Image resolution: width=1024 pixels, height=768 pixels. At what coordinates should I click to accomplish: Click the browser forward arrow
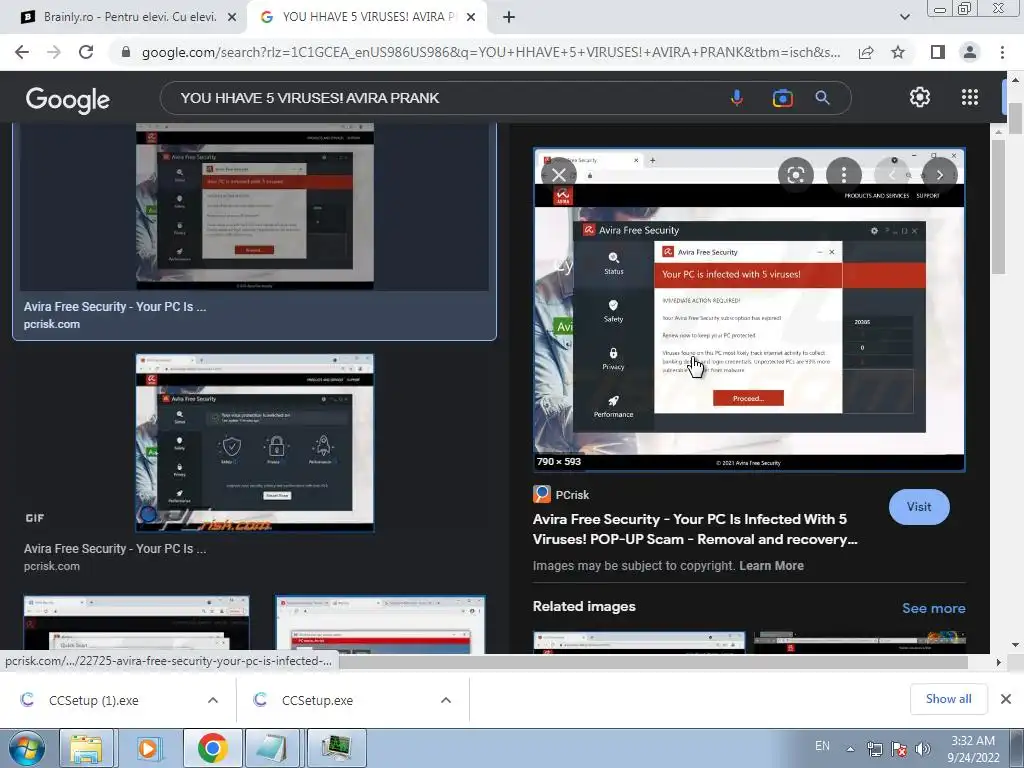tap(54, 52)
